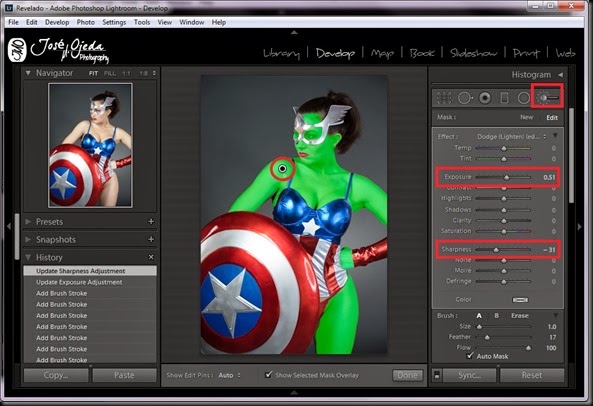Screen dimensions: 593x406
Task: Click the Paste button
Action: [124, 375]
